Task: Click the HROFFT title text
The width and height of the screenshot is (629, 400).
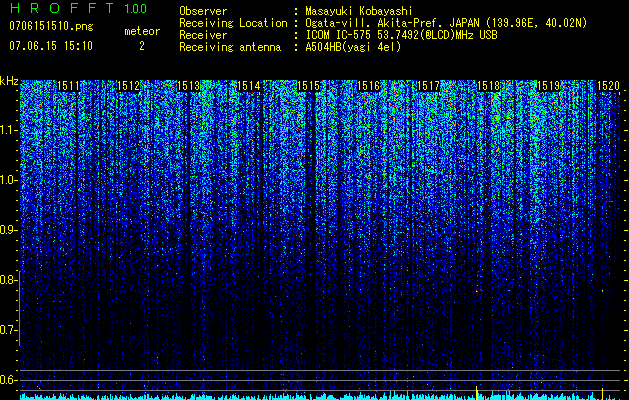Action: tap(64, 8)
